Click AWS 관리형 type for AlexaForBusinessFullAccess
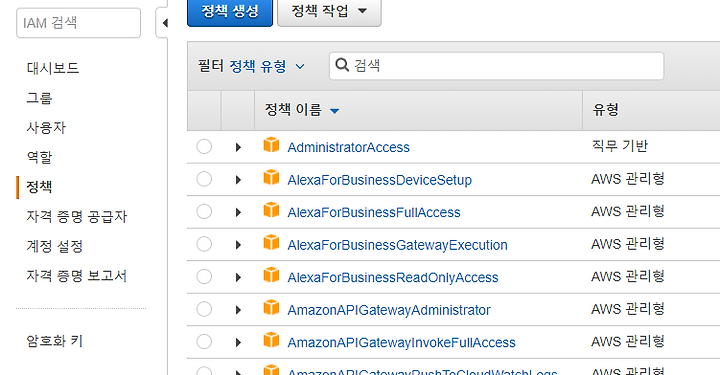Screen dimensions: 720x375 (x=628, y=211)
